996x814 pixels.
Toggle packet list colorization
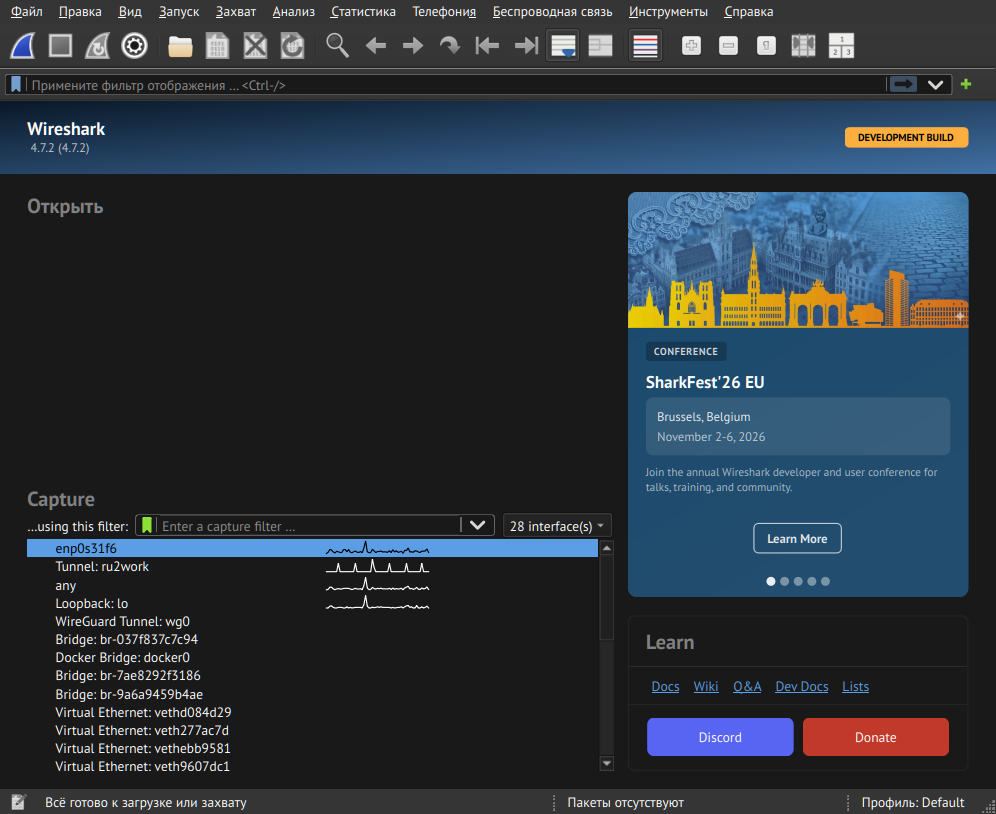pos(645,46)
